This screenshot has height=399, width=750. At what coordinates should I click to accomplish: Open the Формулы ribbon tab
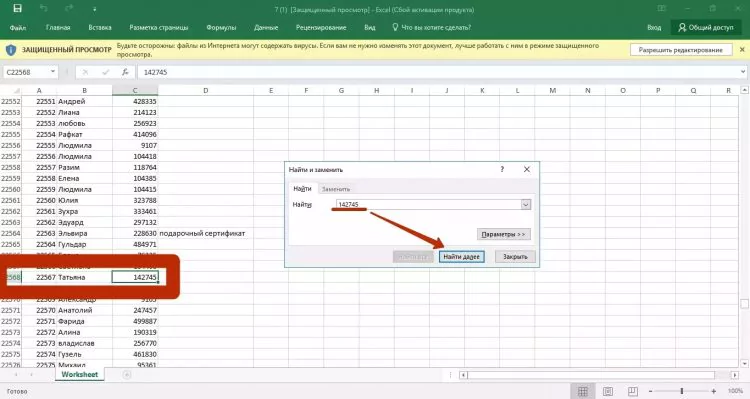(221, 28)
